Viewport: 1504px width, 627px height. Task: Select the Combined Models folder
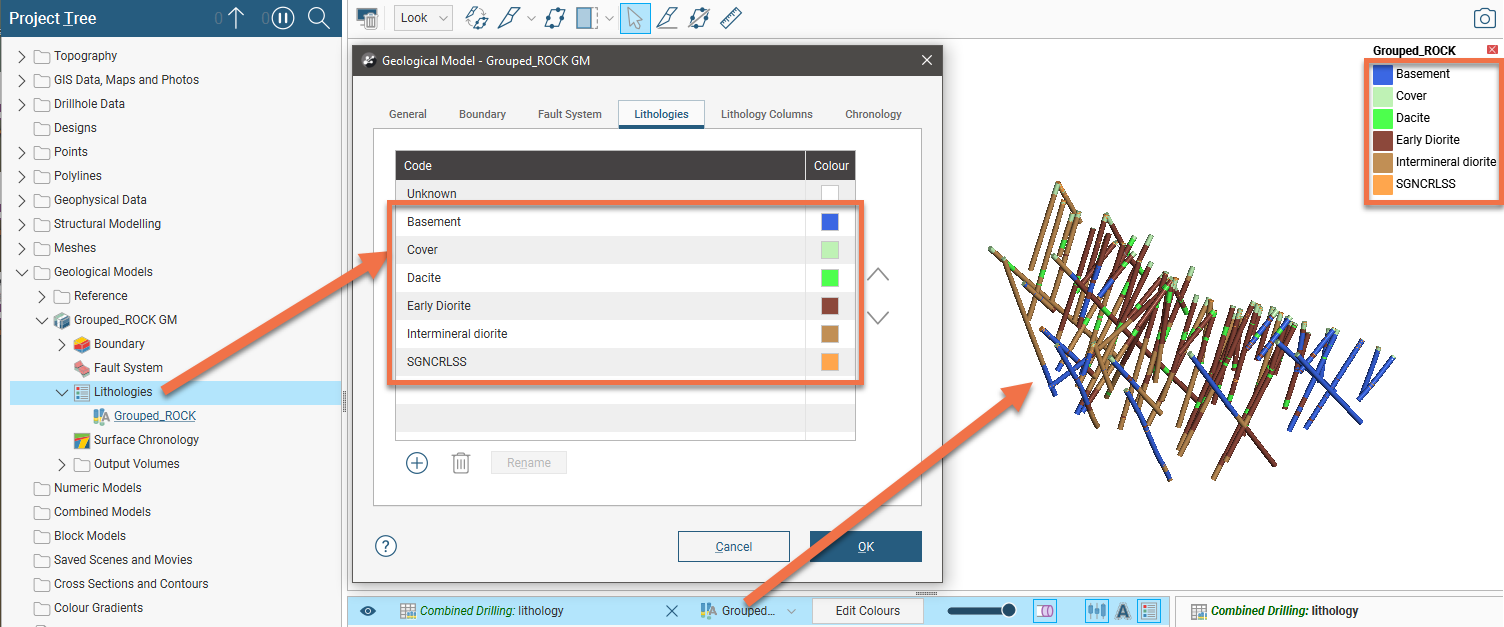[102, 512]
